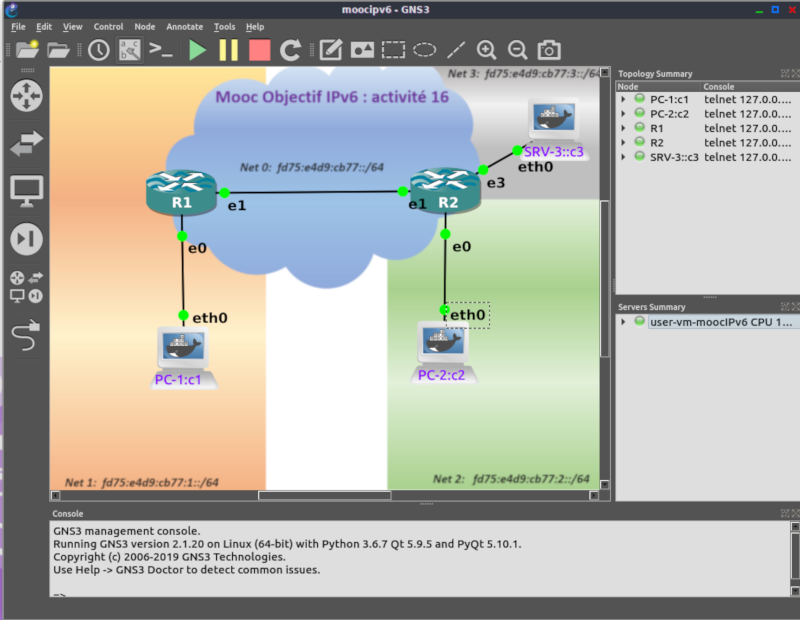
Task: Click the Node column header
Action: point(658,87)
